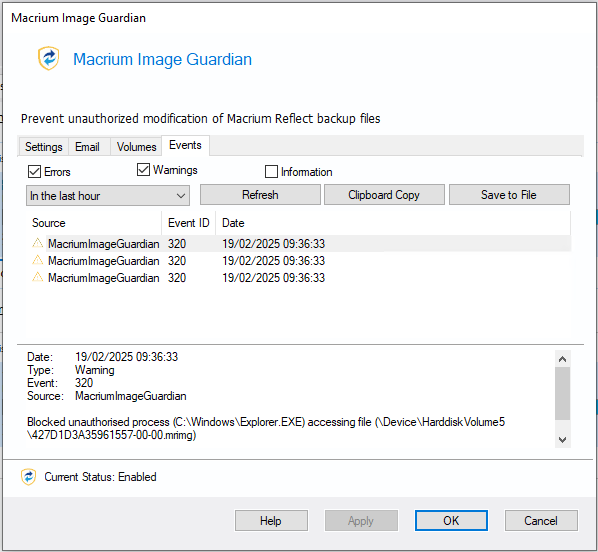Sort events by the Source column header
This screenshot has height=552, width=598.
coord(95,223)
